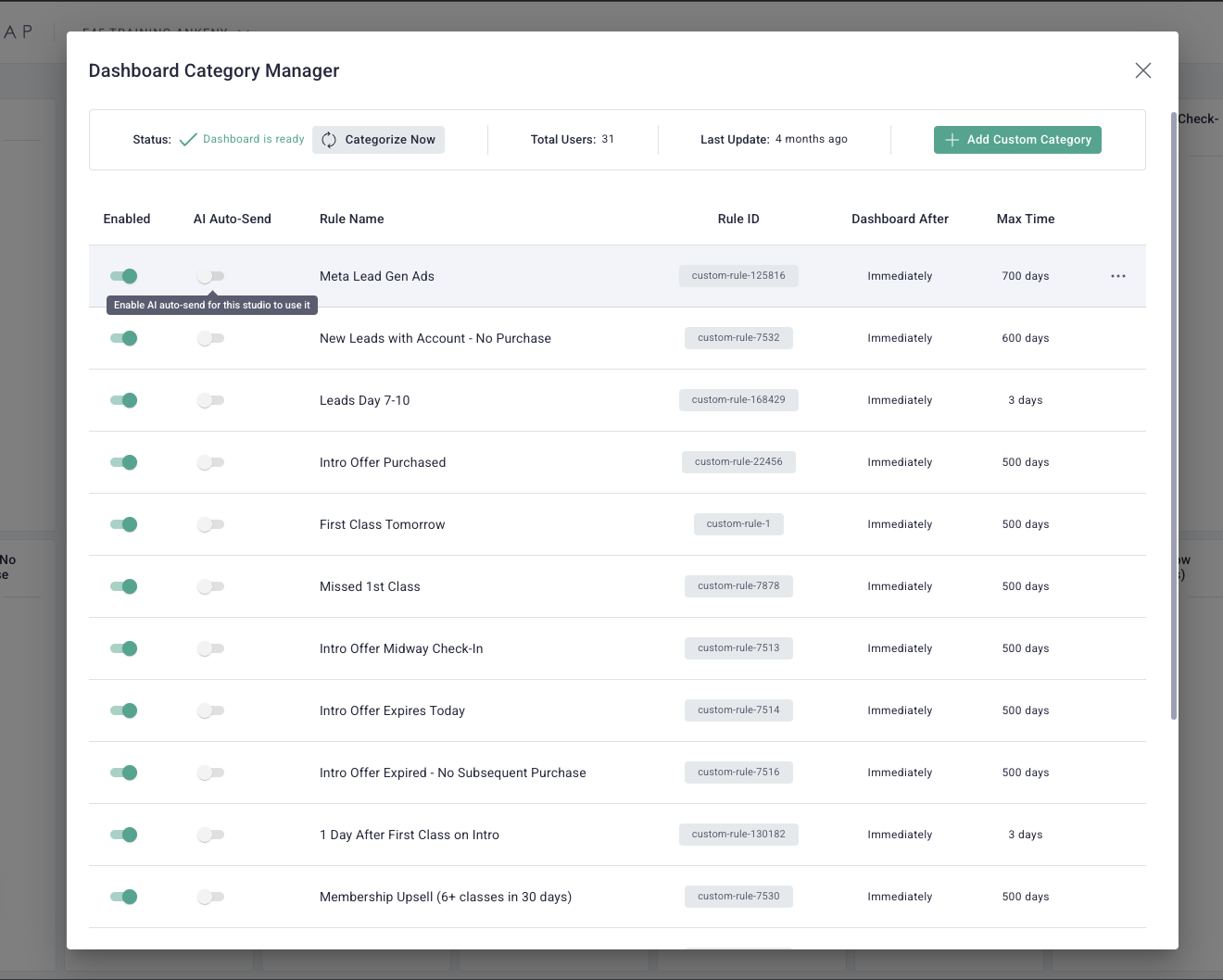
Task: Select Membership Upsell (6+ classes in 30 days)
Action: point(446,897)
